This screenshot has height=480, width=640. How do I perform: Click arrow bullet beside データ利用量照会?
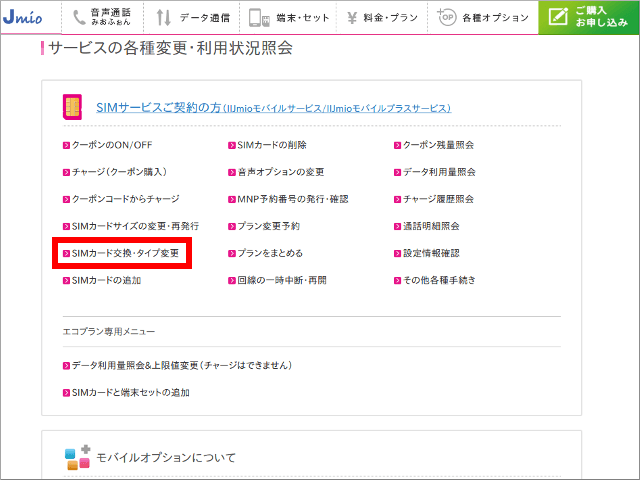tap(398, 172)
